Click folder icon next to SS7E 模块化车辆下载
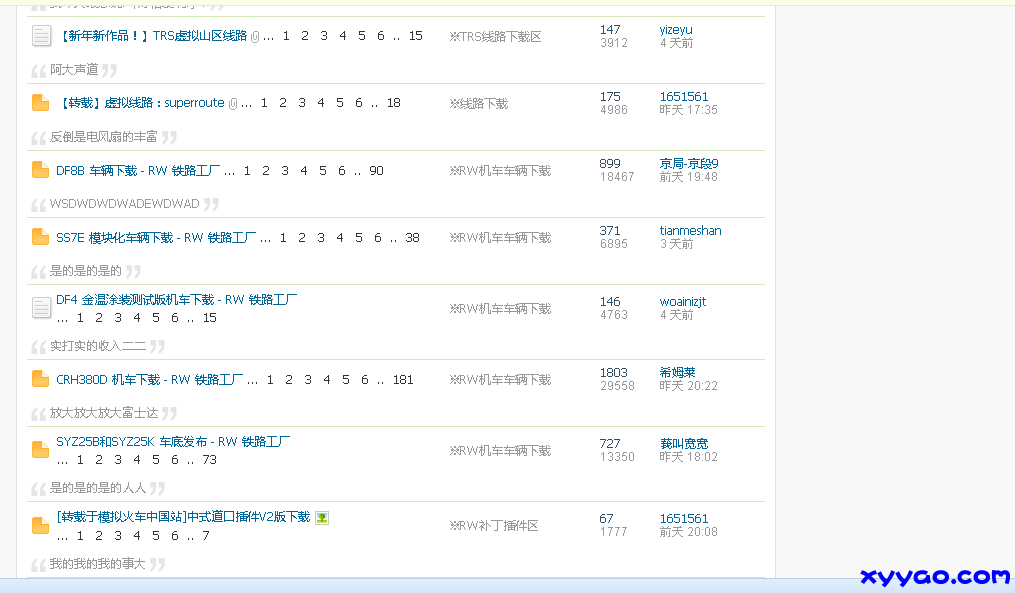Viewport: 1015px width, 593px height. coord(41,237)
